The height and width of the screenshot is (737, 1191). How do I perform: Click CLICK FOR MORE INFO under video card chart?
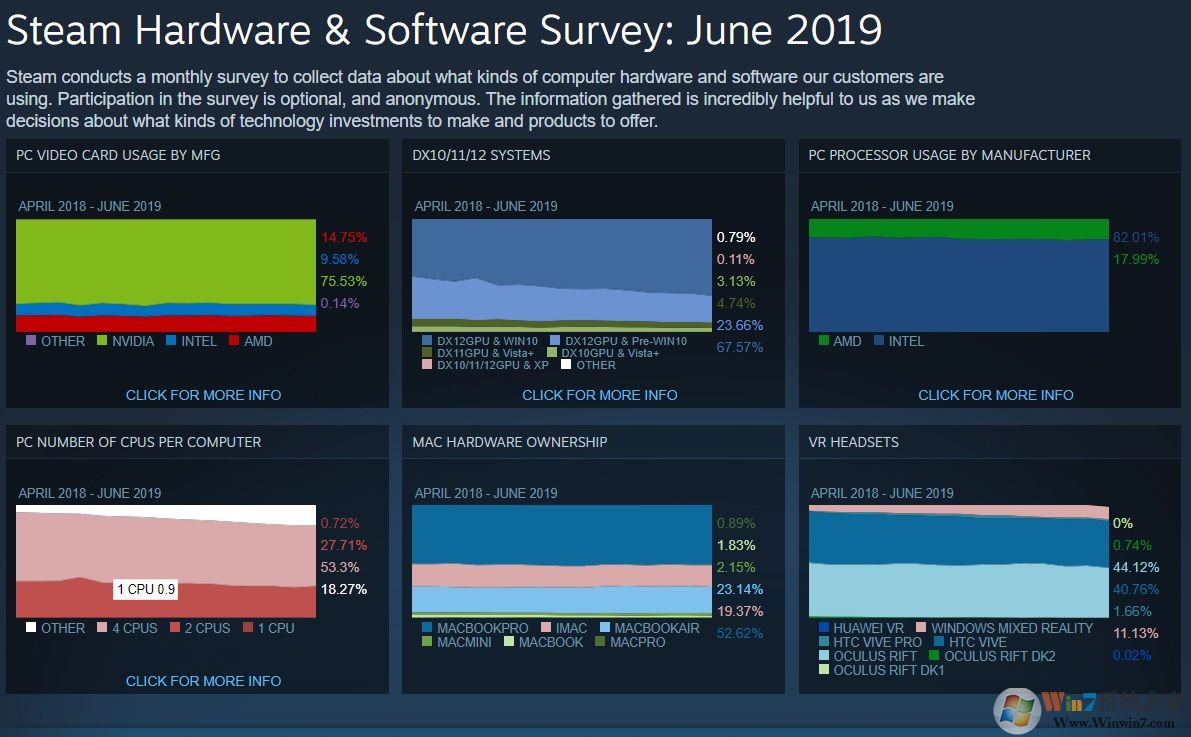point(202,395)
